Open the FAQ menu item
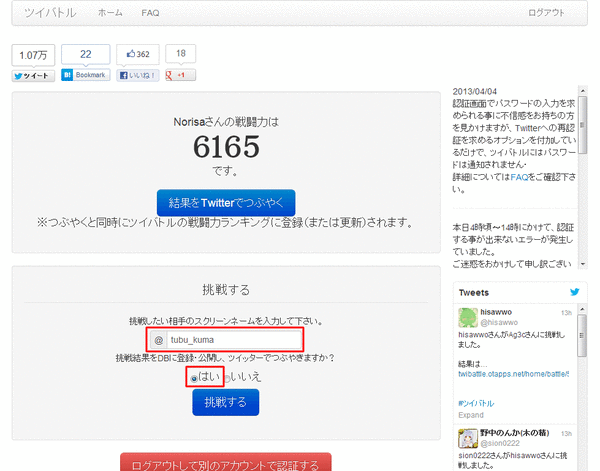Viewport: 600px width, 471px height. pyautogui.click(x=150, y=13)
